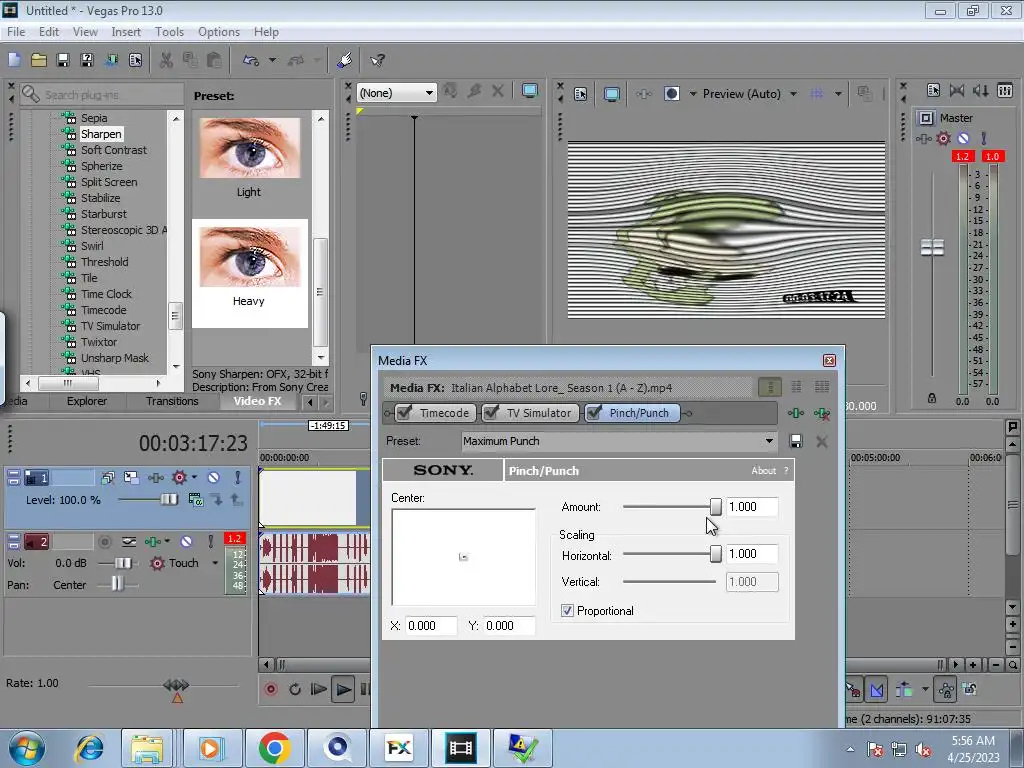
Task: Click the remove plug-in icon in Media FX
Action: [x=822, y=413]
